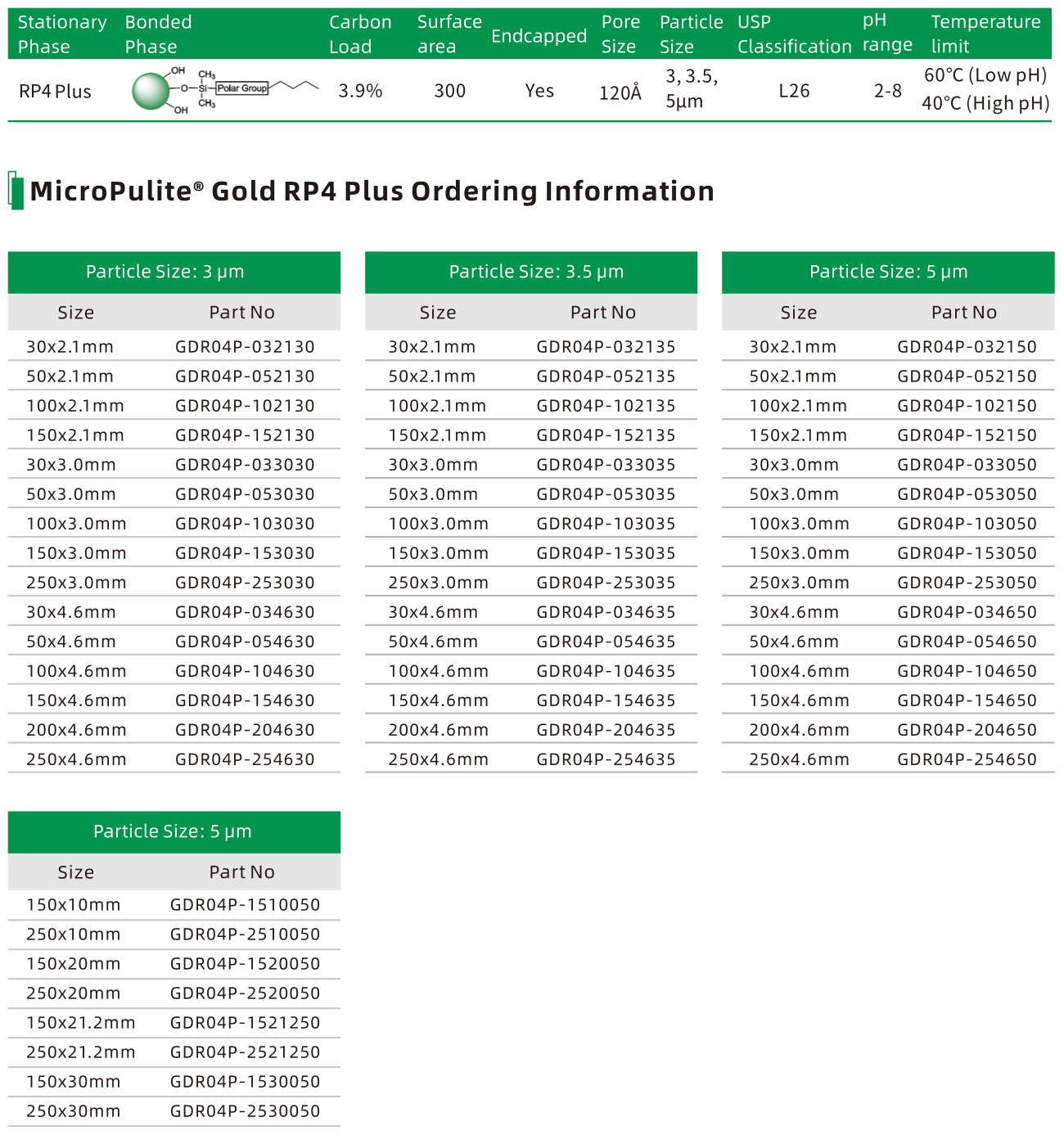This screenshot has width=1064, height=1144.
Task: Select part number GDR04P-102130
Action: [x=246, y=406]
